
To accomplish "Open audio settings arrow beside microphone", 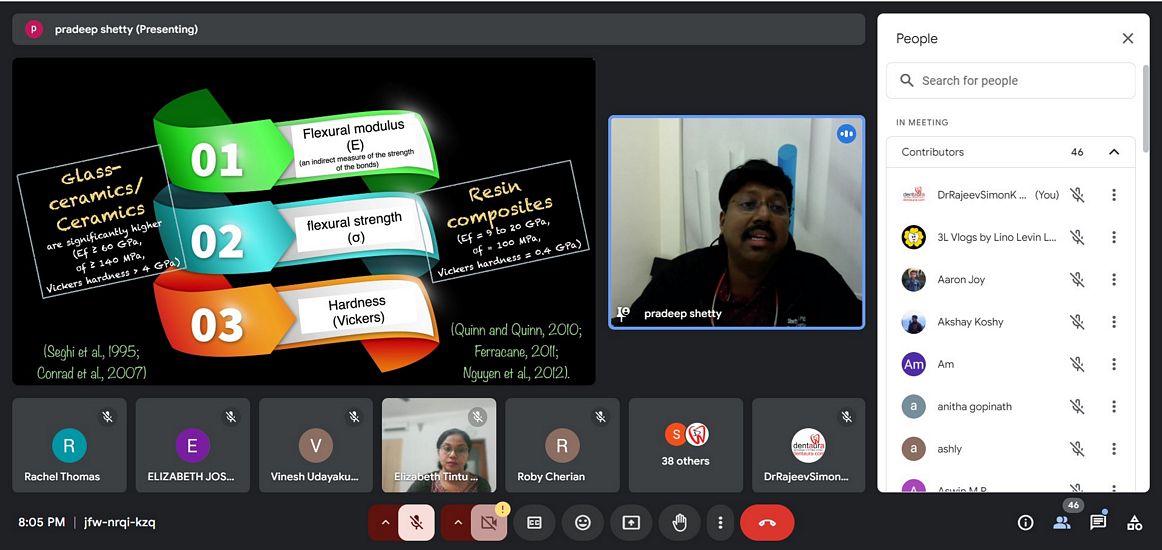I will click(x=385, y=523).
